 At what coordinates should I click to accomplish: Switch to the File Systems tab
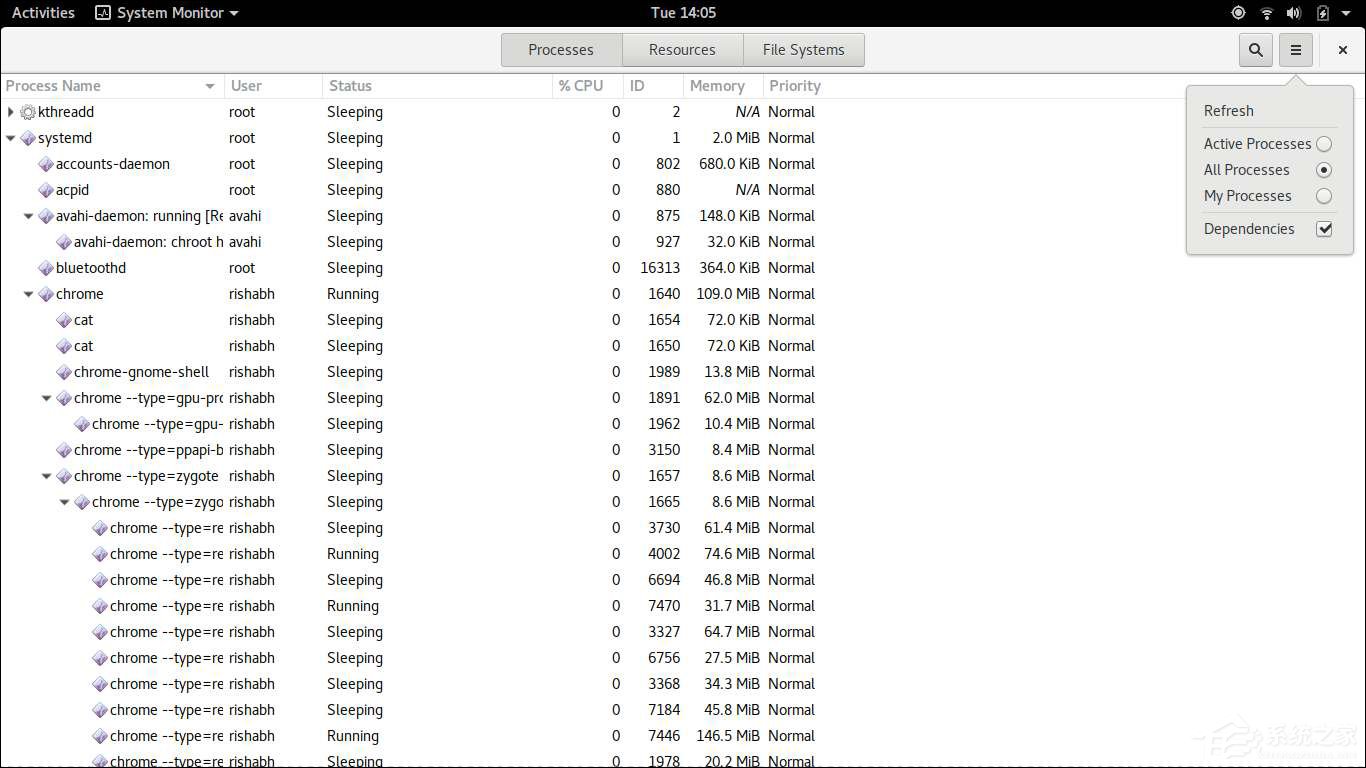(803, 50)
